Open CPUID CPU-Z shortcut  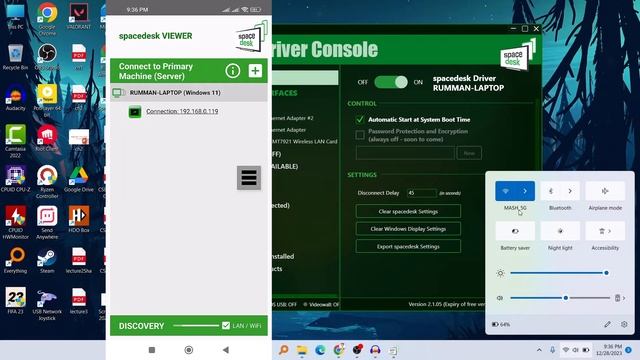[16, 179]
